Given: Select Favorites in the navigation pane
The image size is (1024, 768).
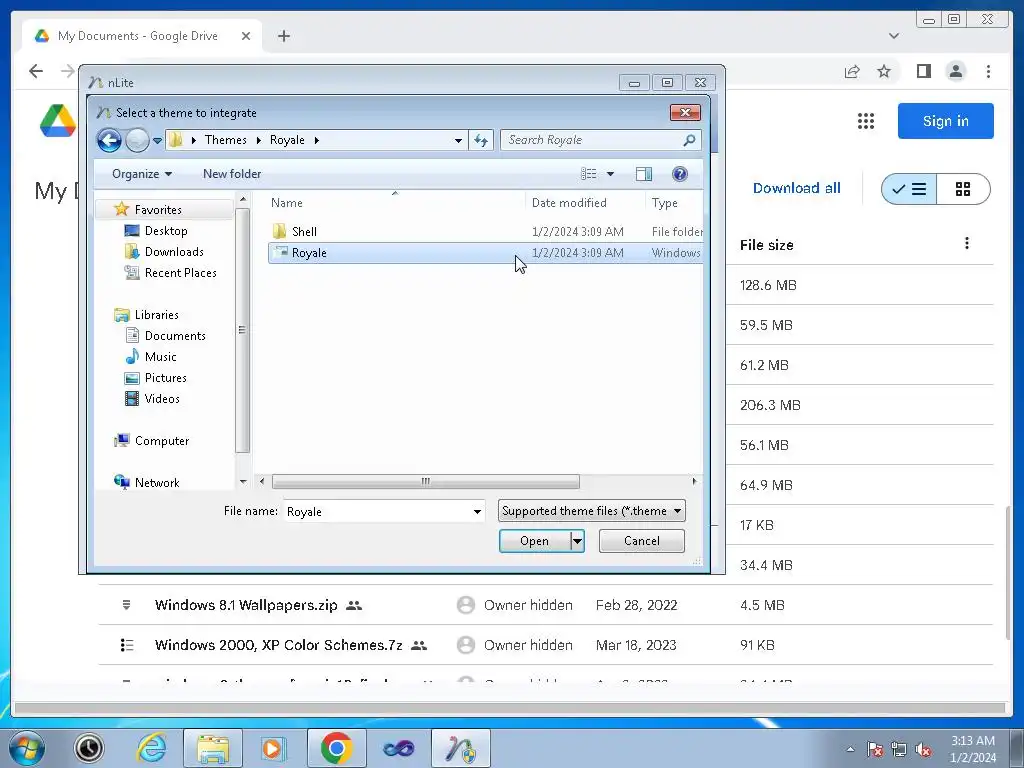Looking at the screenshot, I should pyautogui.click(x=158, y=210).
